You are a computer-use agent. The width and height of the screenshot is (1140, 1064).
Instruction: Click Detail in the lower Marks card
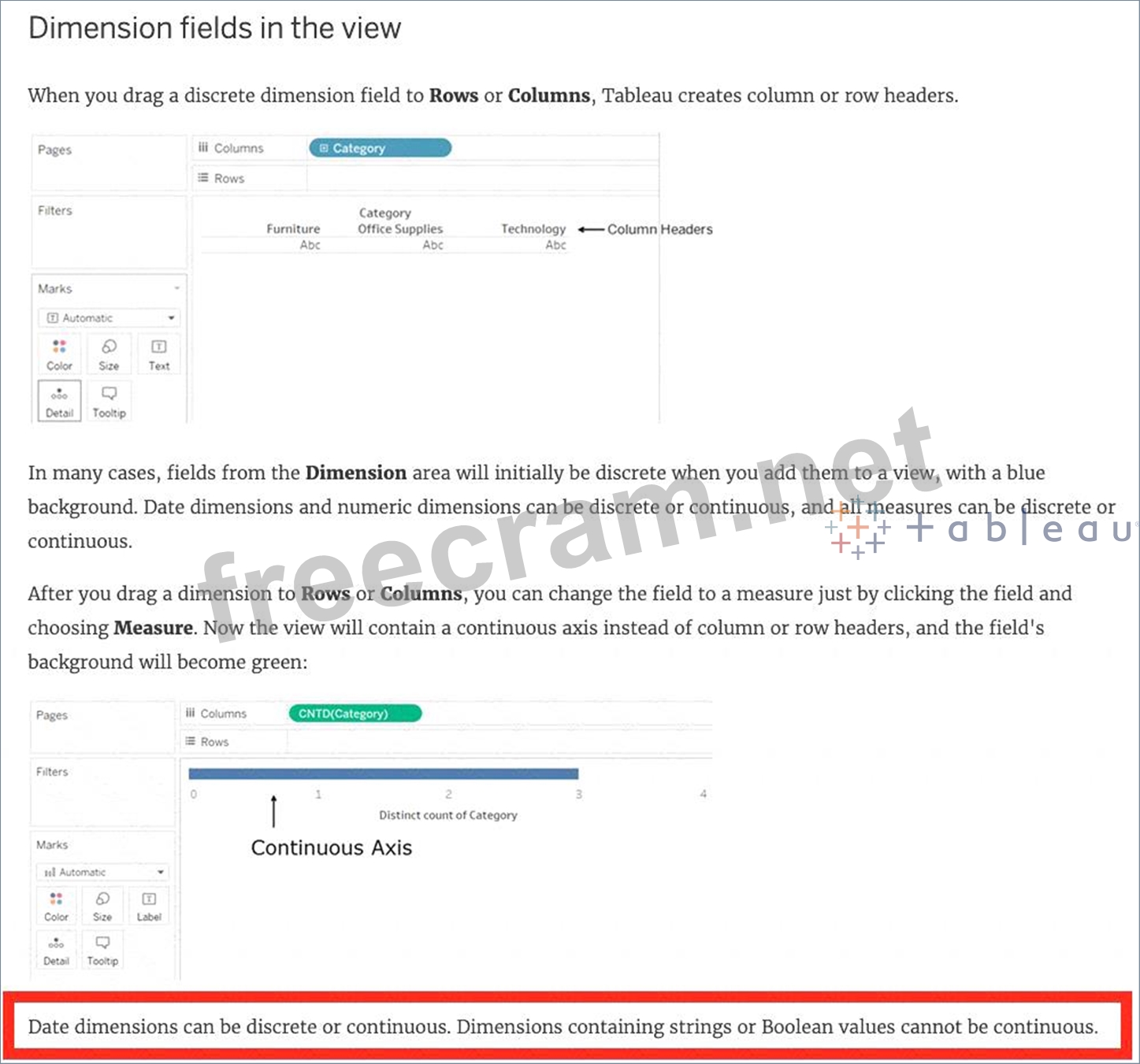point(56,950)
